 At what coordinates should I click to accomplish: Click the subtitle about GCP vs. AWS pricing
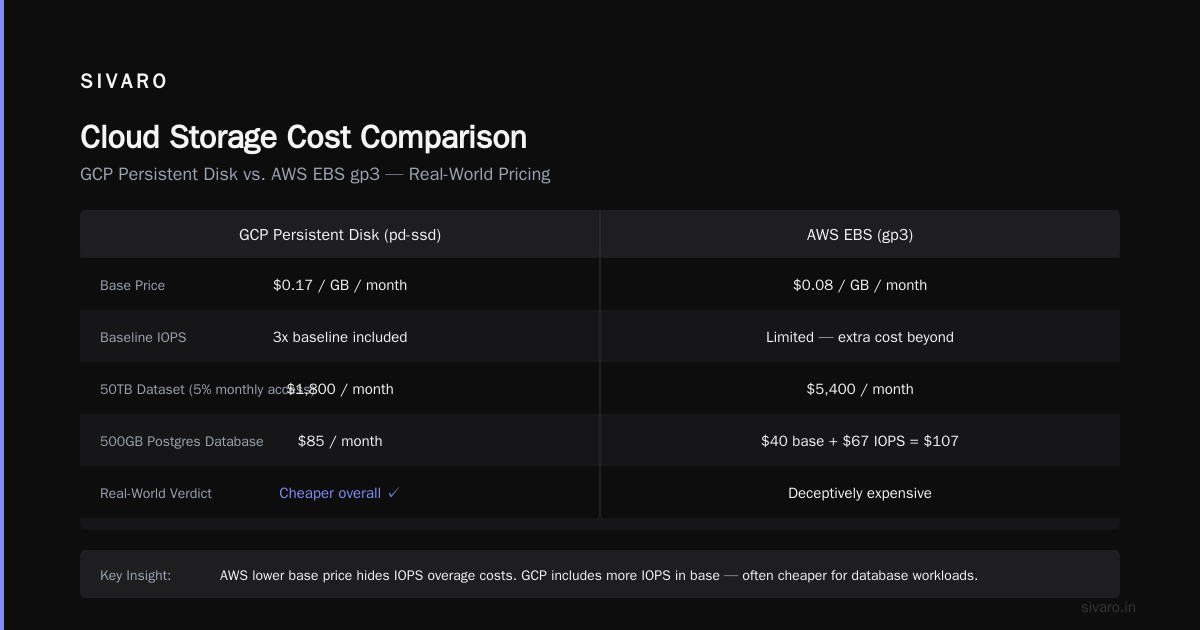(315, 174)
